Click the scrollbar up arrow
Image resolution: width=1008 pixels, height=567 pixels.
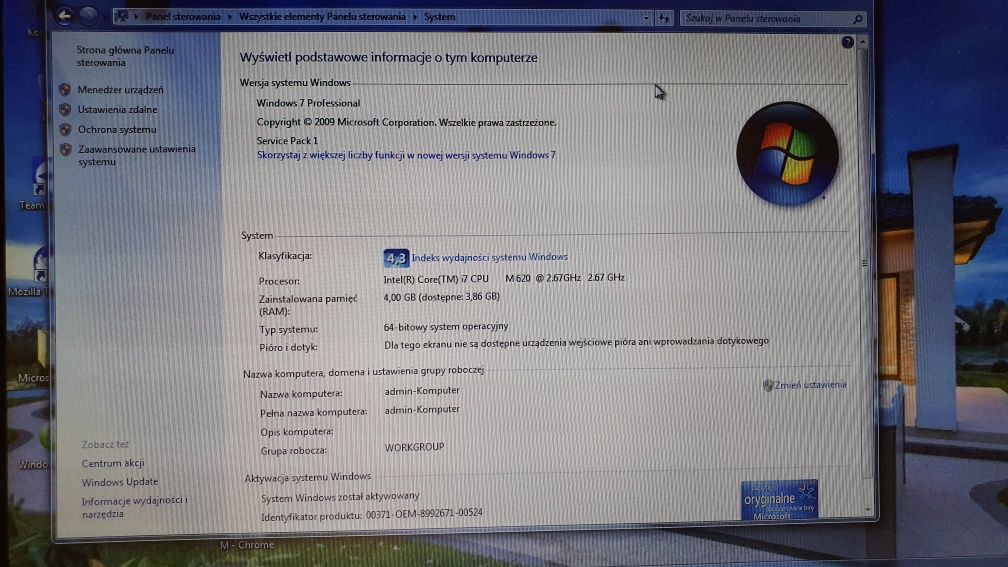pyautogui.click(x=863, y=42)
